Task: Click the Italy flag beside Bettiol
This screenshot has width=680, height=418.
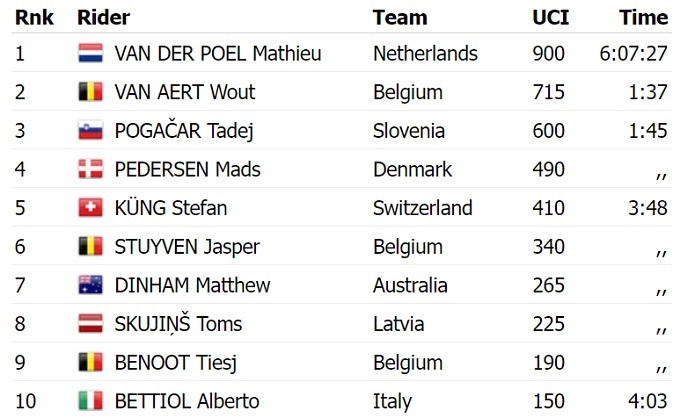Action: [x=90, y=402]
